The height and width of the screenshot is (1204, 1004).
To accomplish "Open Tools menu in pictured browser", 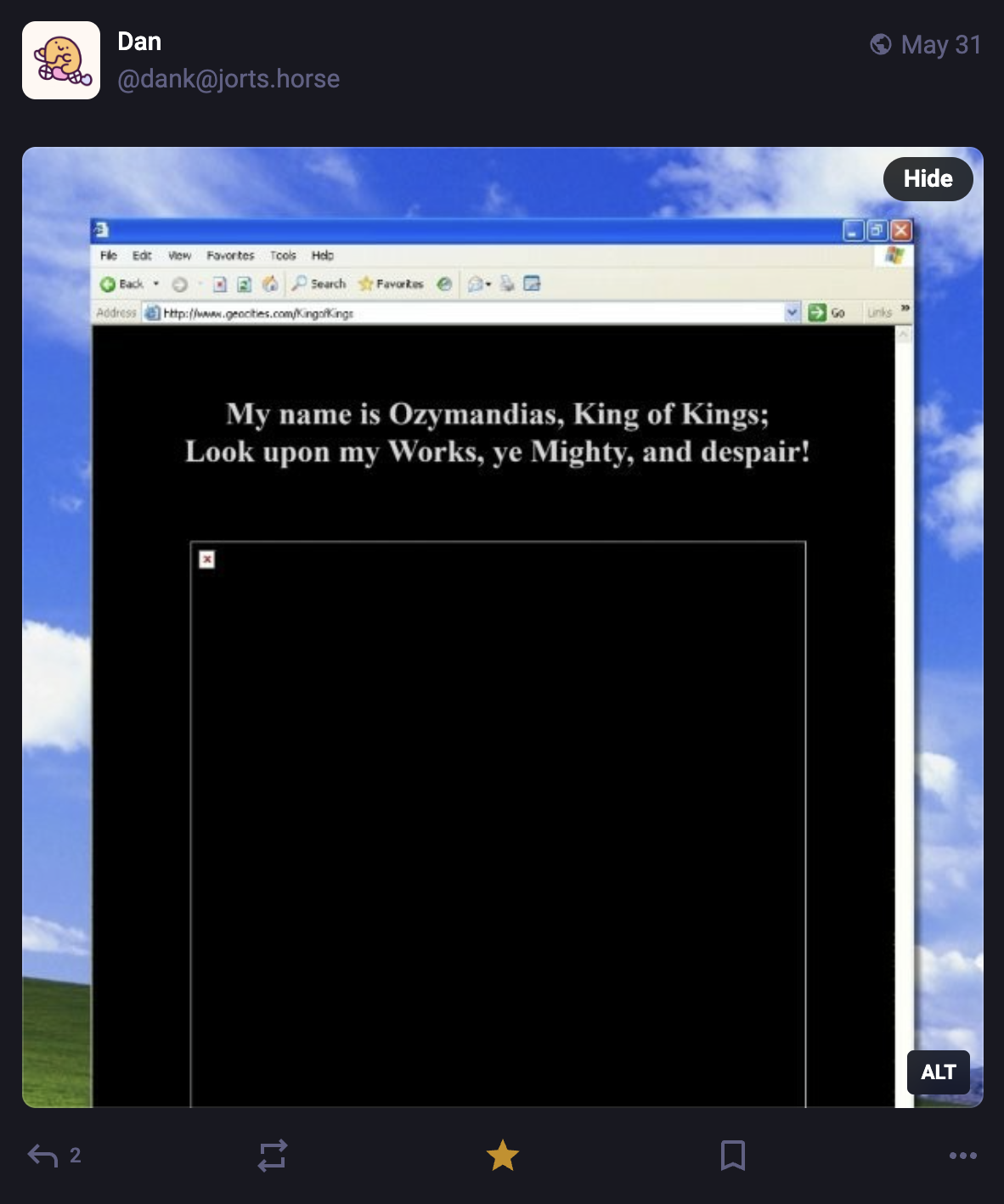I will (283, 256).
